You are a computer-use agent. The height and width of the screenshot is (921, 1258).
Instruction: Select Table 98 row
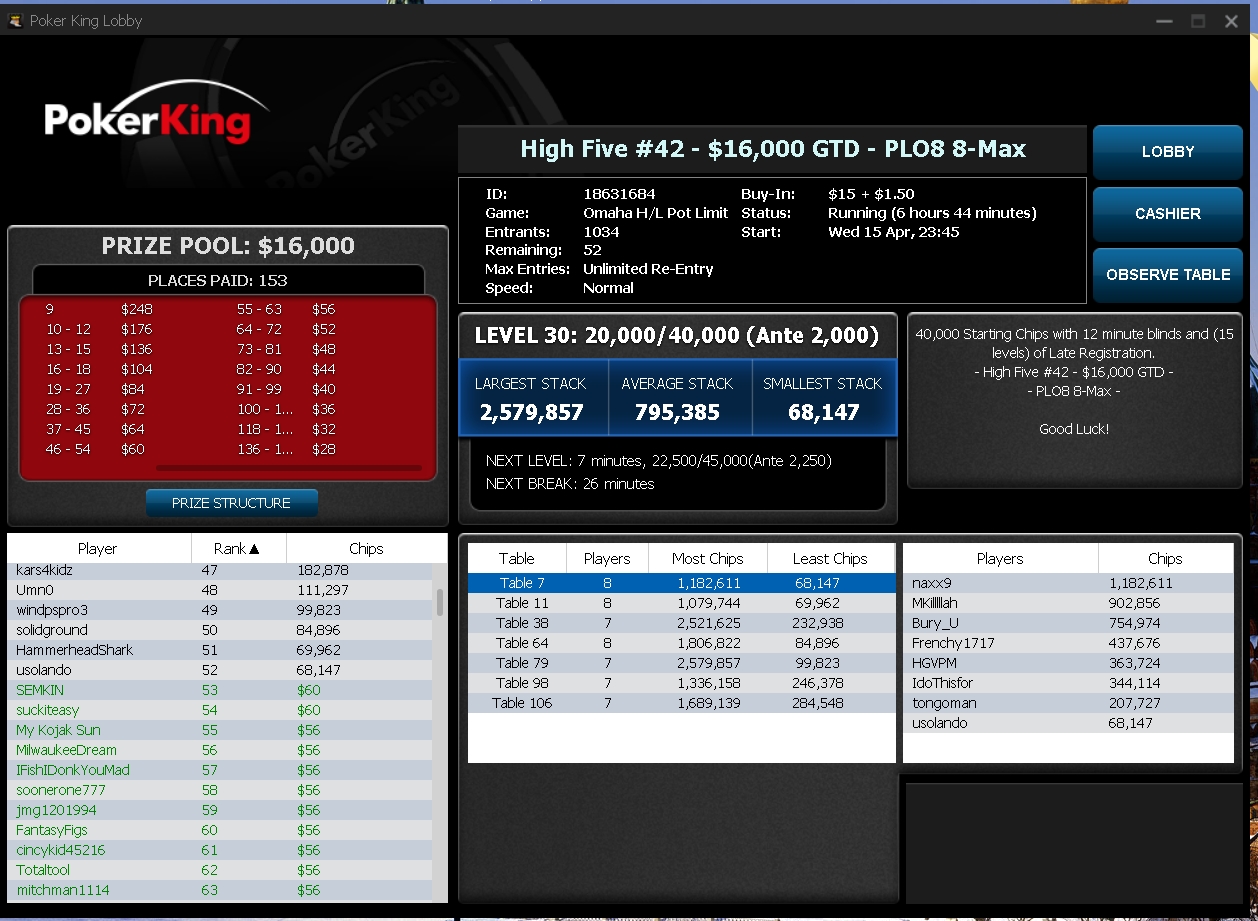[681, 683]
